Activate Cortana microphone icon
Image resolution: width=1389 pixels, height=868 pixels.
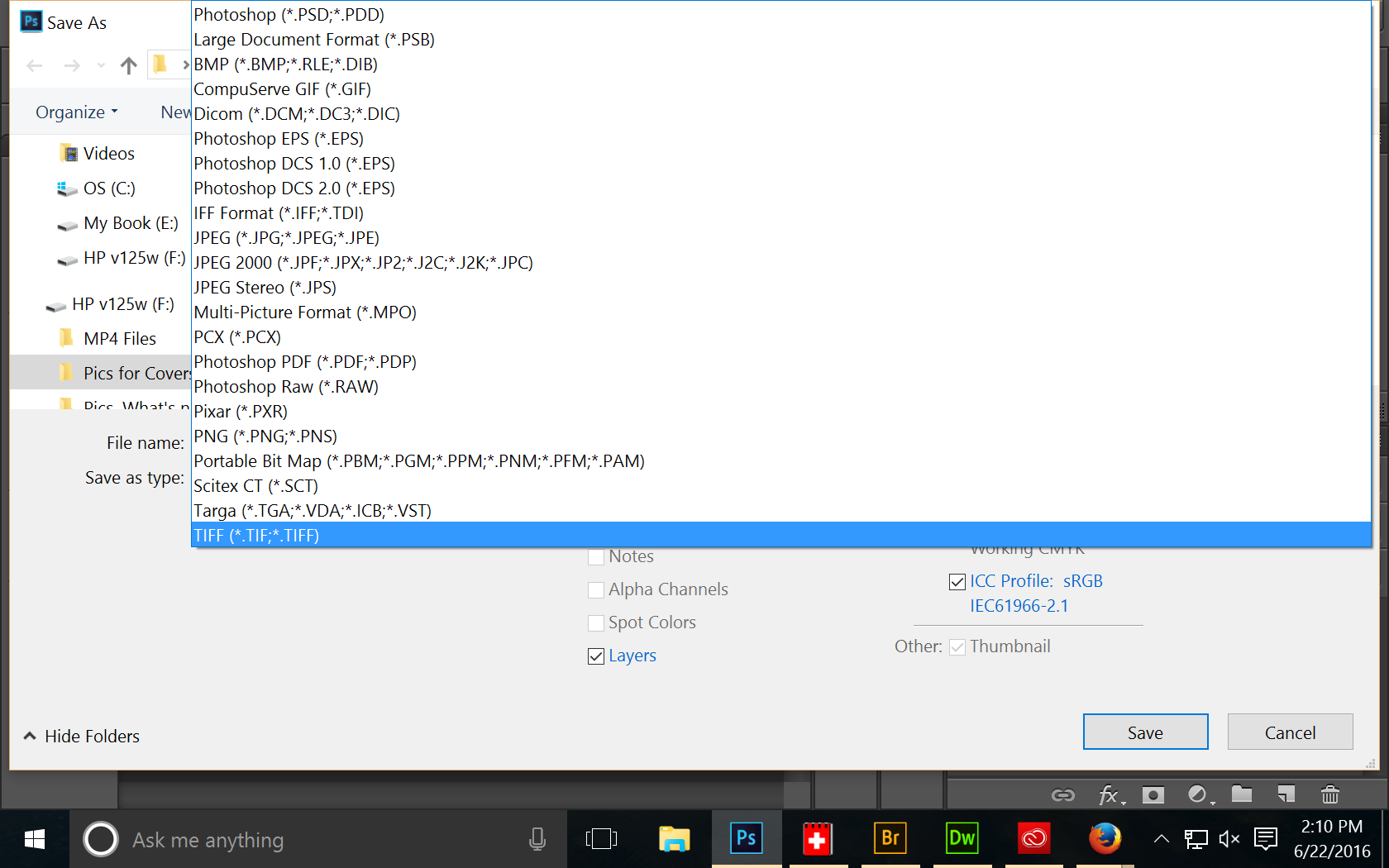pos(537,840)
